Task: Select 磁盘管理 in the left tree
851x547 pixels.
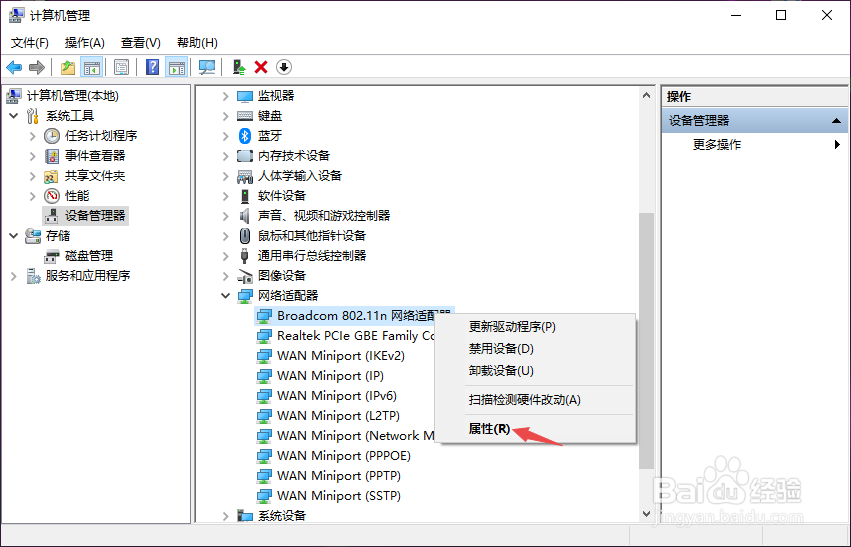Action: [89, 256]
